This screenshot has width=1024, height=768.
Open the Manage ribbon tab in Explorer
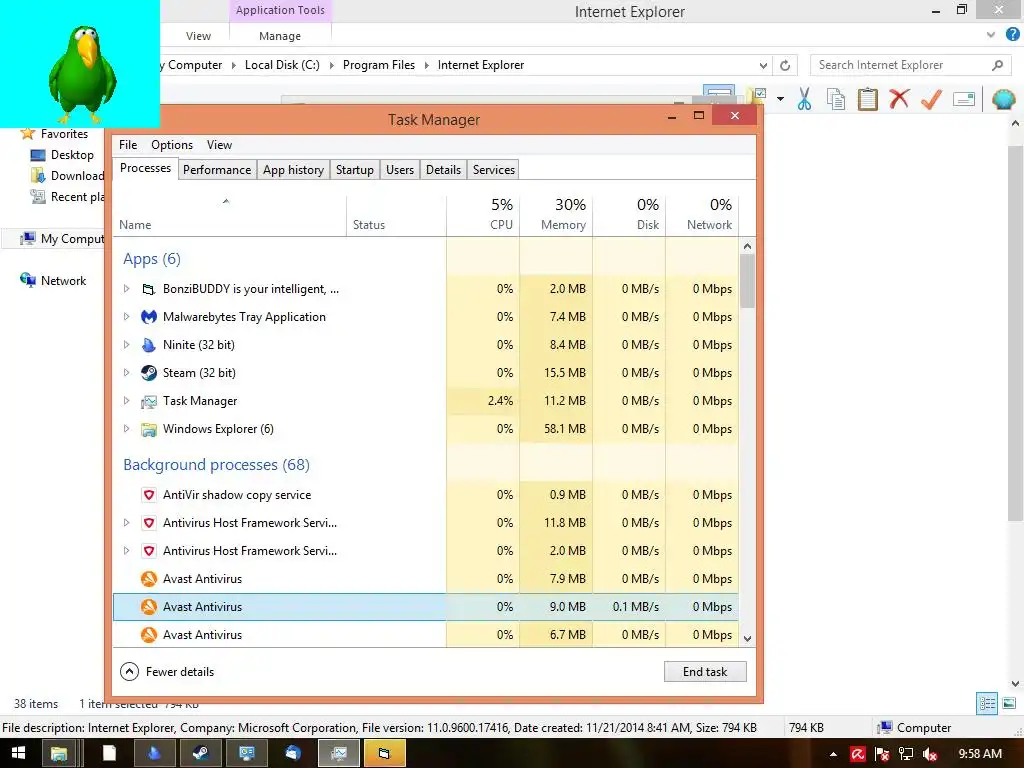coord(280,36)
